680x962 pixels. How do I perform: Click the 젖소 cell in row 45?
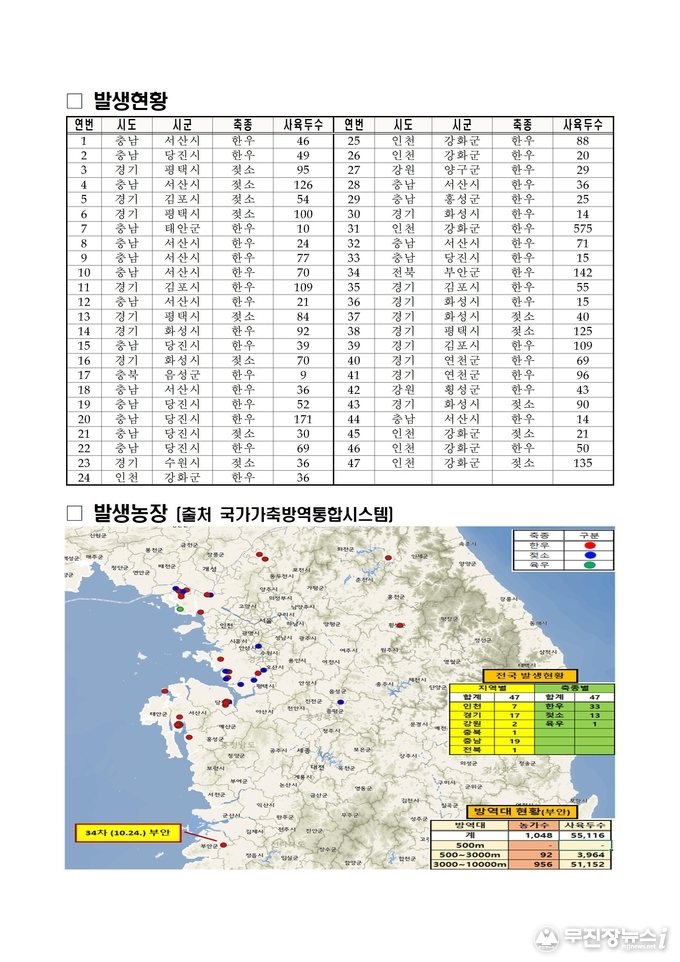(x=522, y=434)
